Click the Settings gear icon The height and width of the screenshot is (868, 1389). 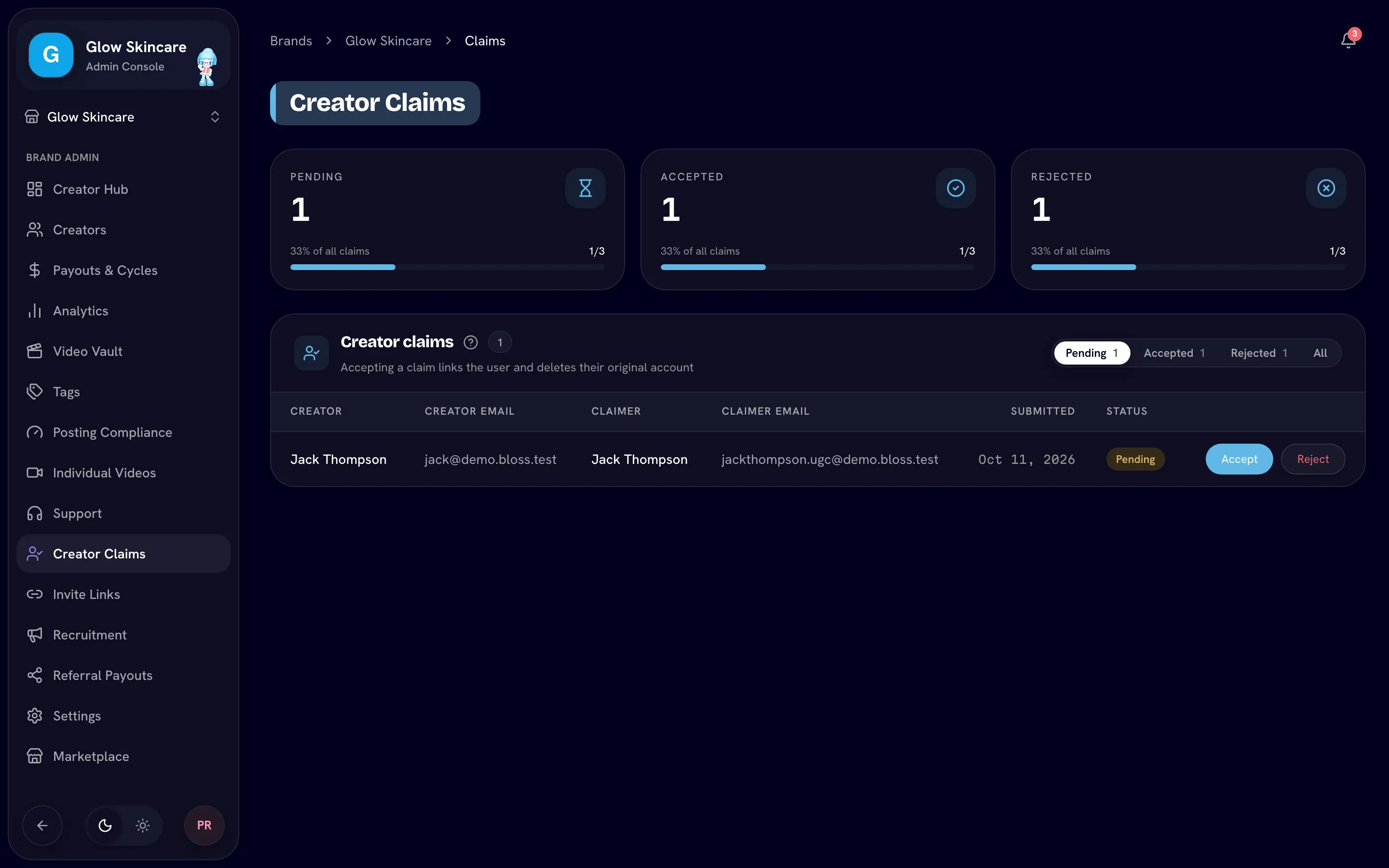pos(34,716)
